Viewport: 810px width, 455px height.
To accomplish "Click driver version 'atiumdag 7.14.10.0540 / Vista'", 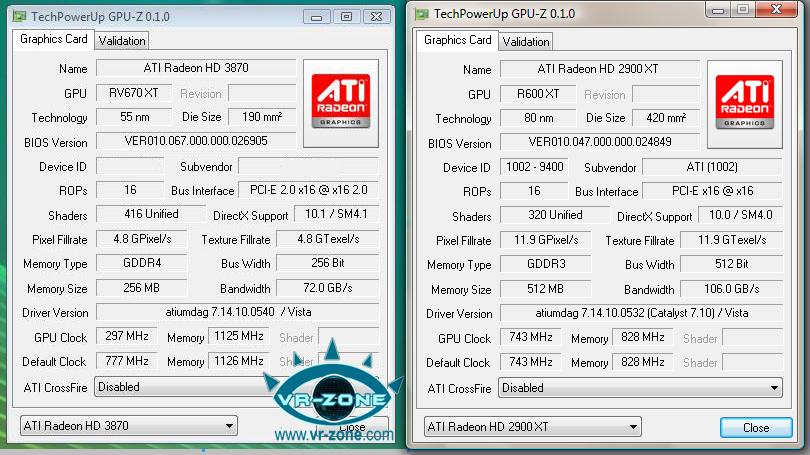I will tap(238, 312).
